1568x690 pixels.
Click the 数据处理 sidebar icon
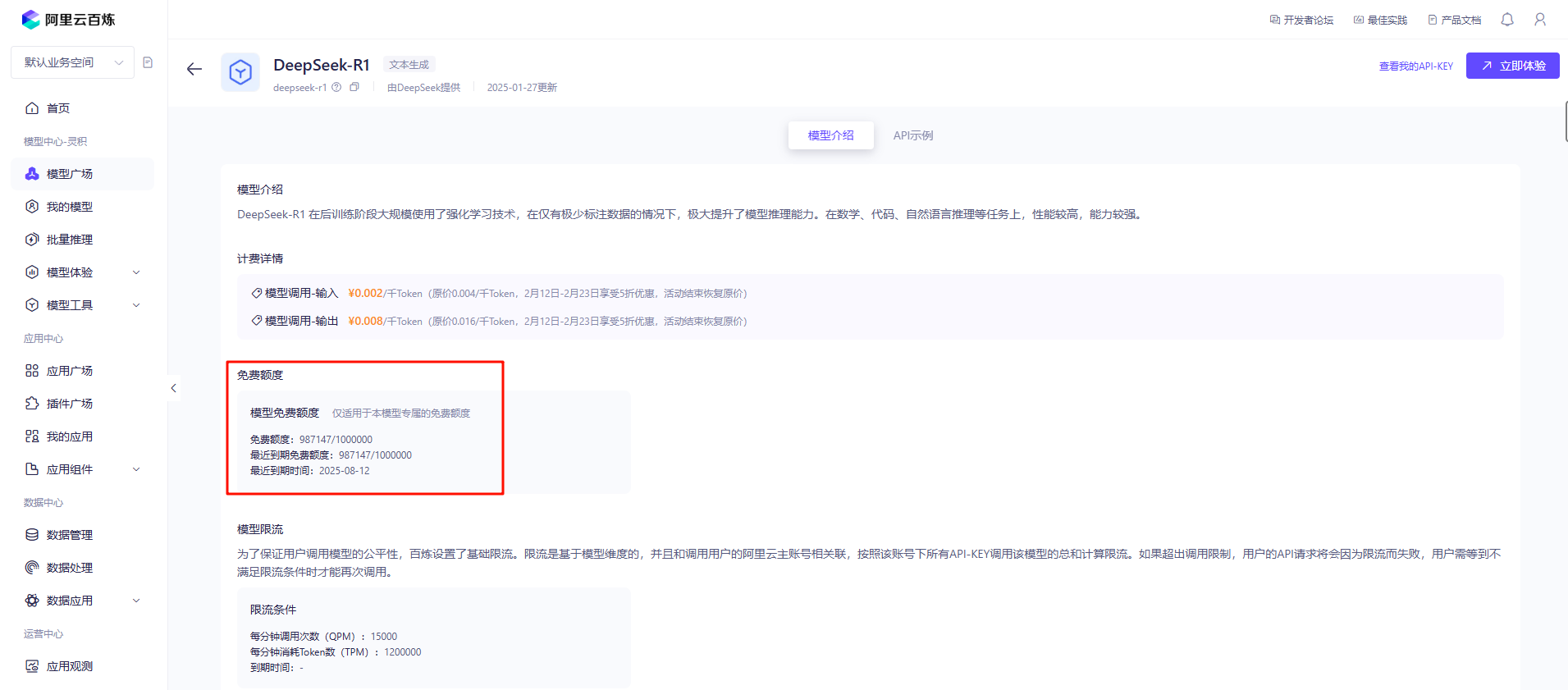click(32, 568)
